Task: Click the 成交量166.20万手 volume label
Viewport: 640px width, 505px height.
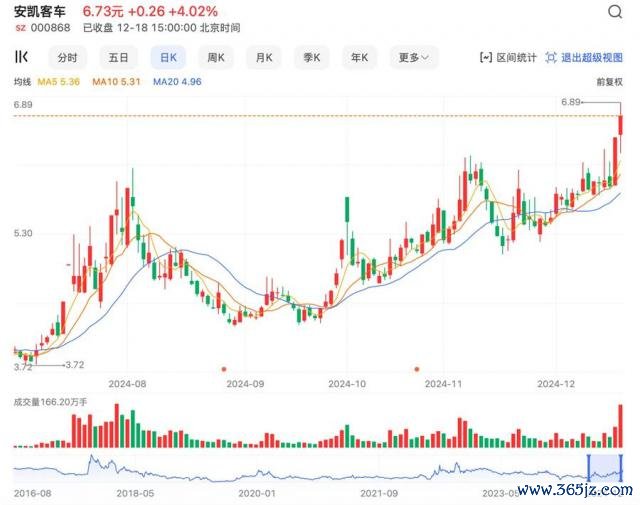Action: (51, 402)
